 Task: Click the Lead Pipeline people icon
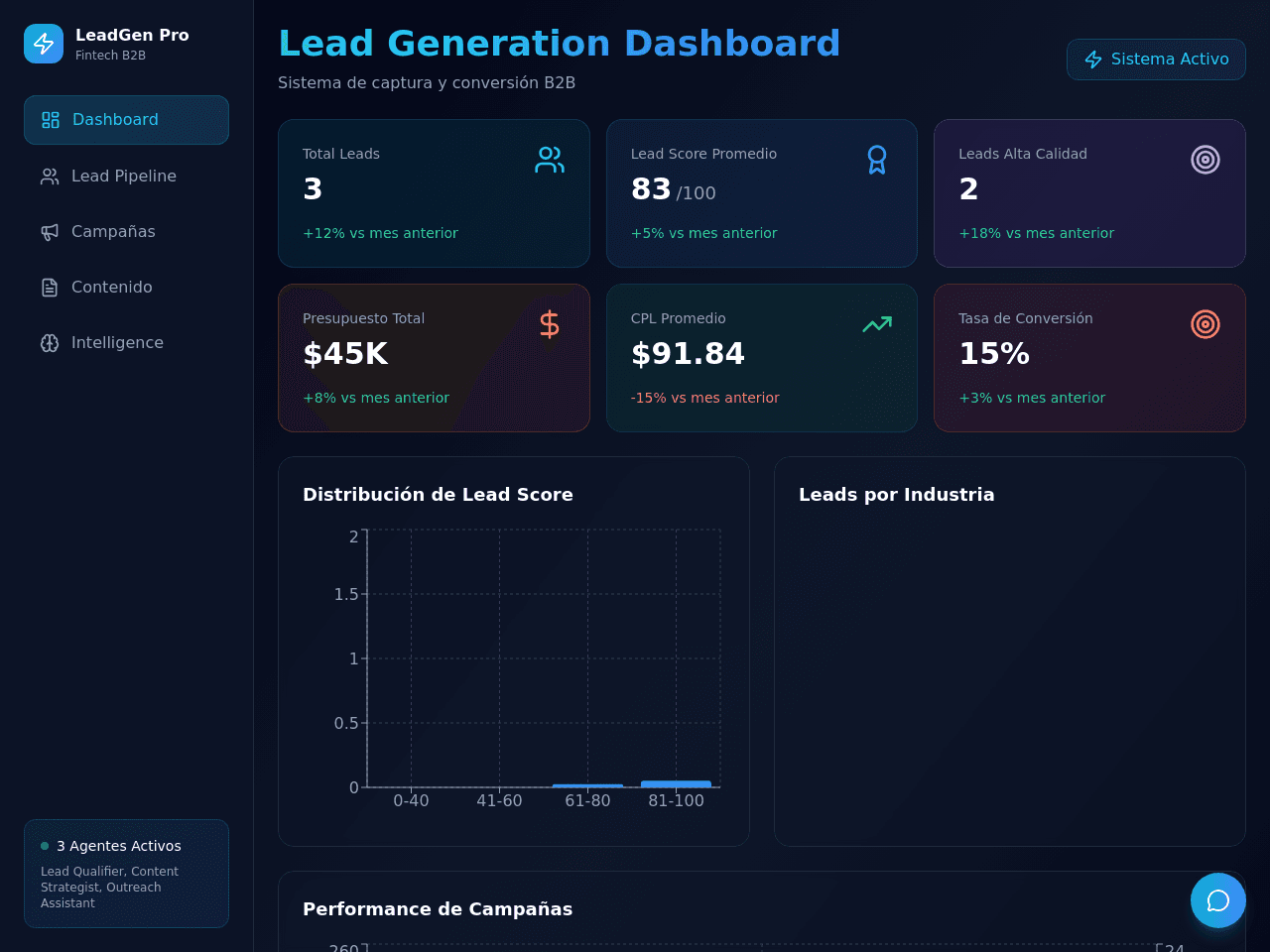pyautogui.click(x=50, y=177)
